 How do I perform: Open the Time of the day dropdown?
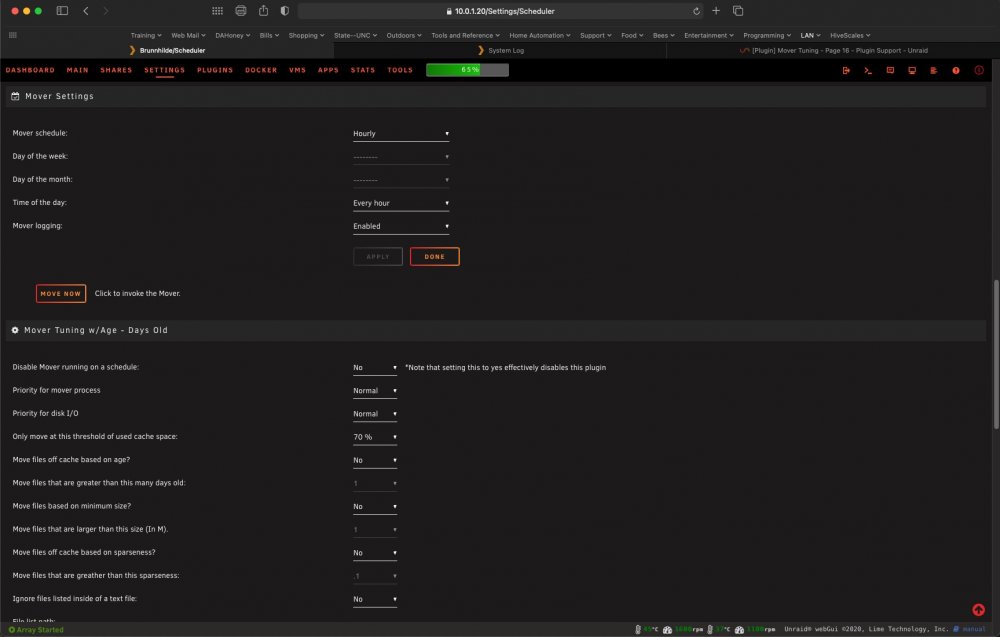[401, 203]
